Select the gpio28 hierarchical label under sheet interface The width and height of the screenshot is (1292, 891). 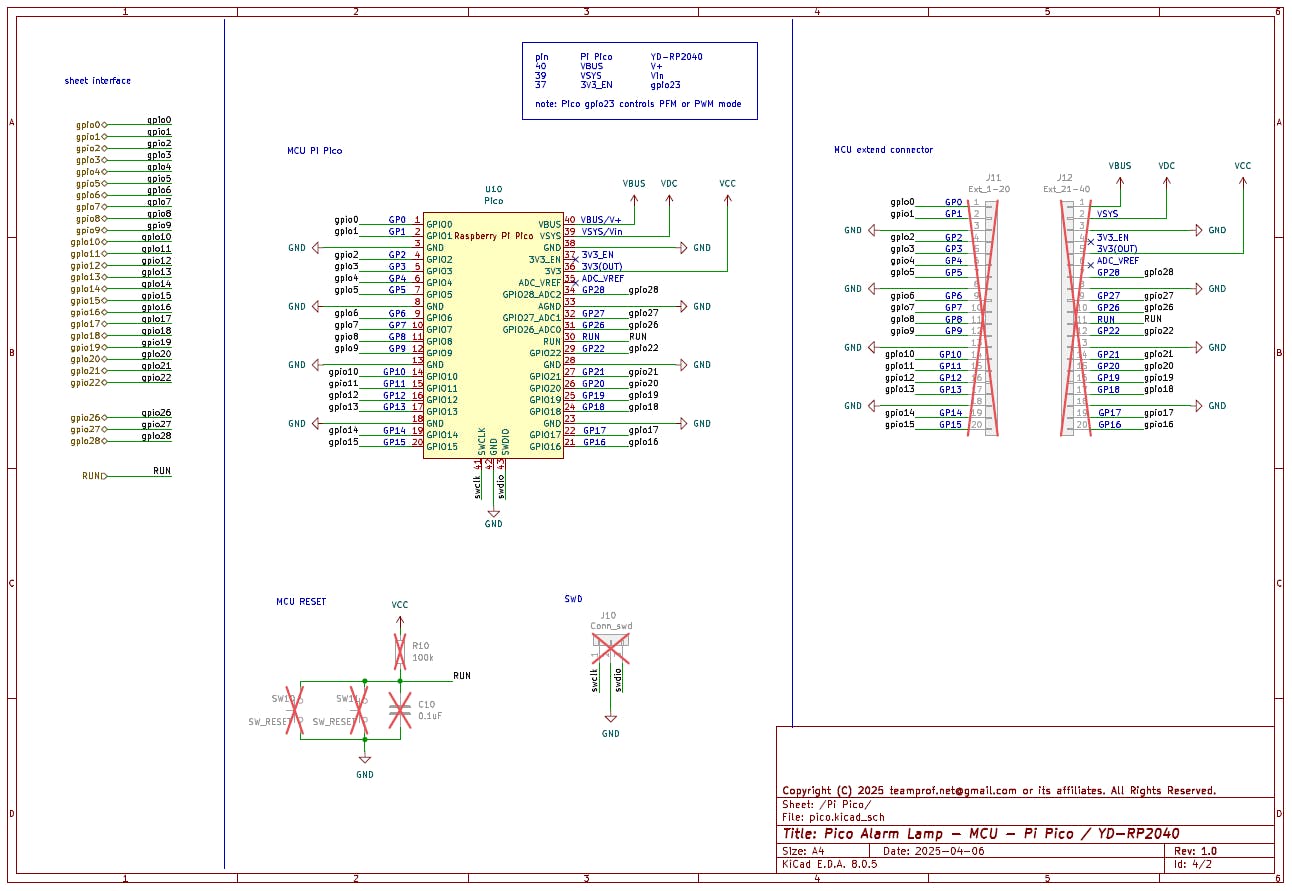pyautogui.click(x=87, y=441)
